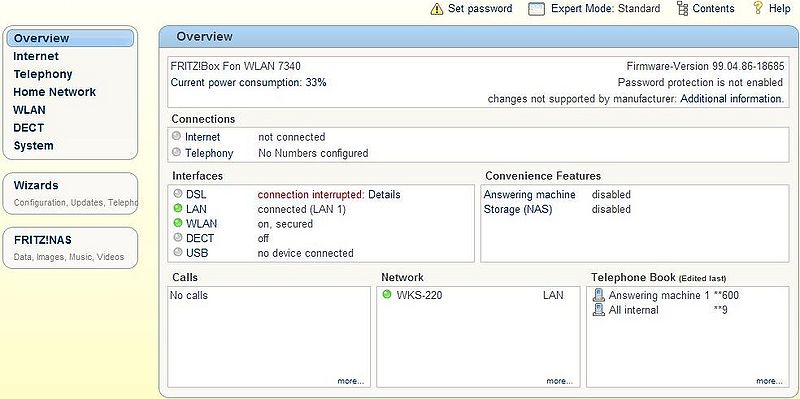Open the Telephony menu
800x399 pixels.
[x=43, y=74]
